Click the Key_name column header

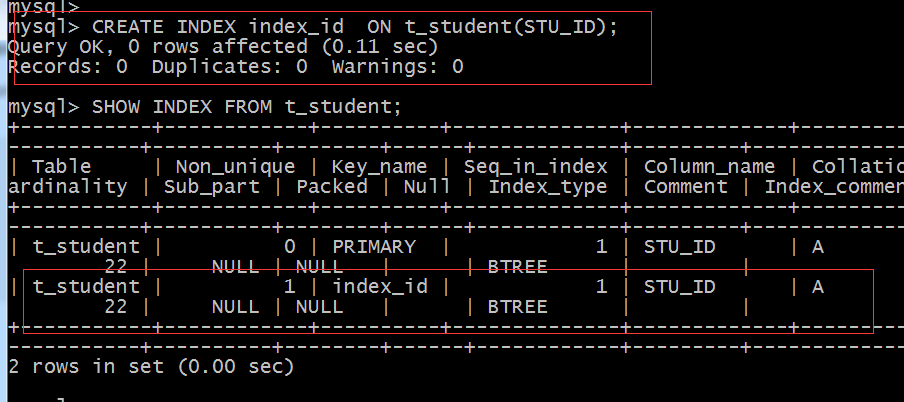(379, 167)
